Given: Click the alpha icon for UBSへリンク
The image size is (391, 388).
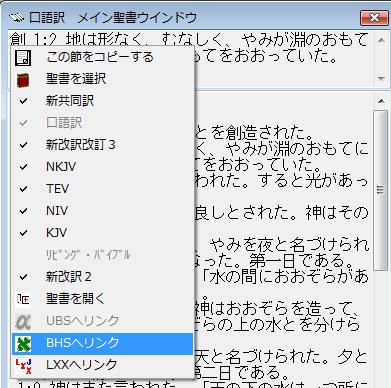Looking at the screenshot, I should [23, 321].
